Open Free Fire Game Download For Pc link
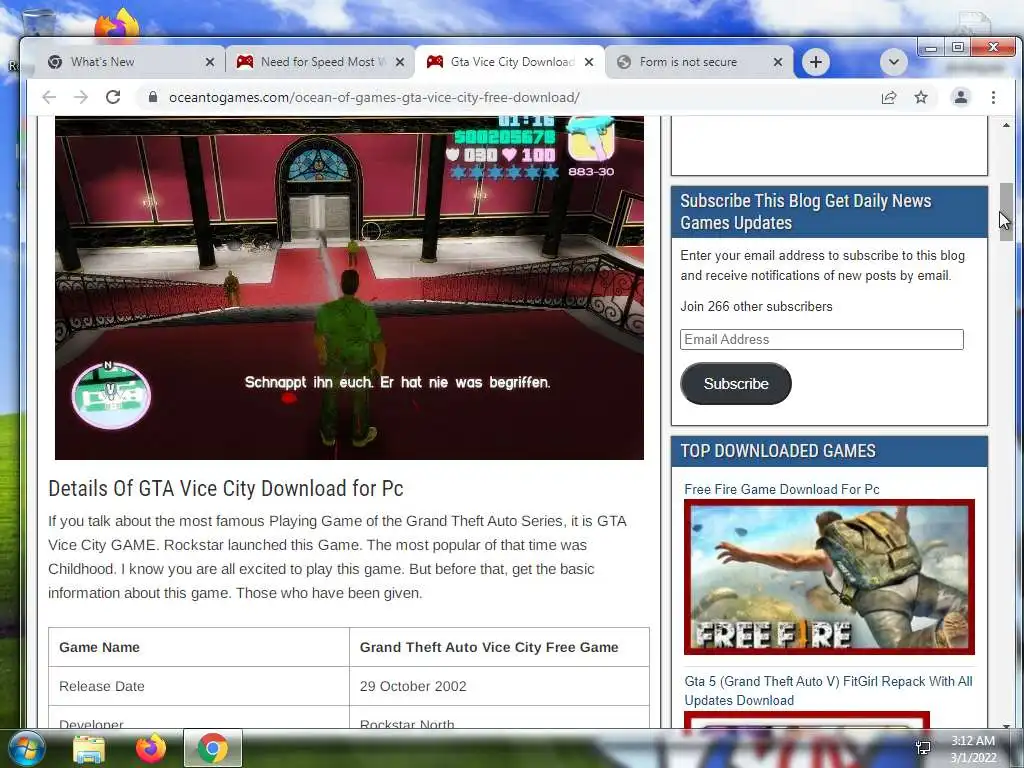The height and width of the screenshot is (768, 1024). 782,489
